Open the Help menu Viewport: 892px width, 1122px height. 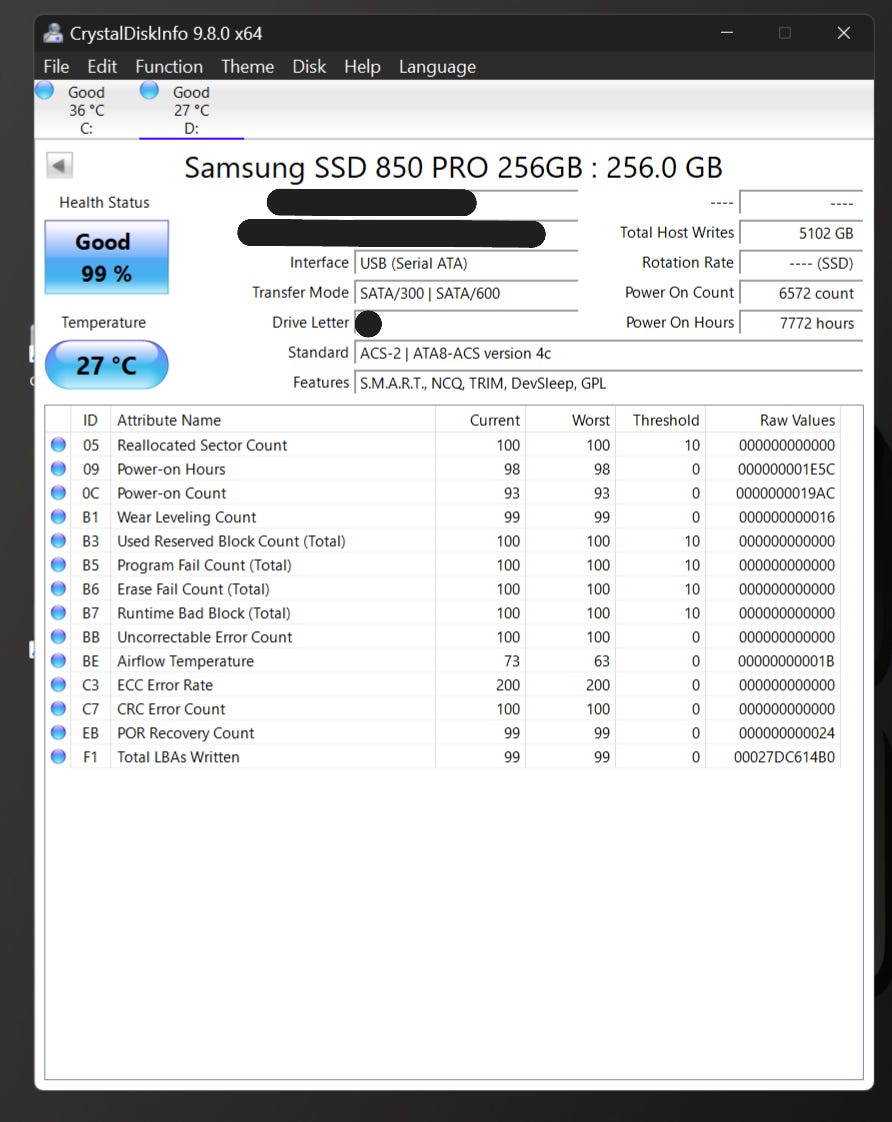tap(362, 67)
